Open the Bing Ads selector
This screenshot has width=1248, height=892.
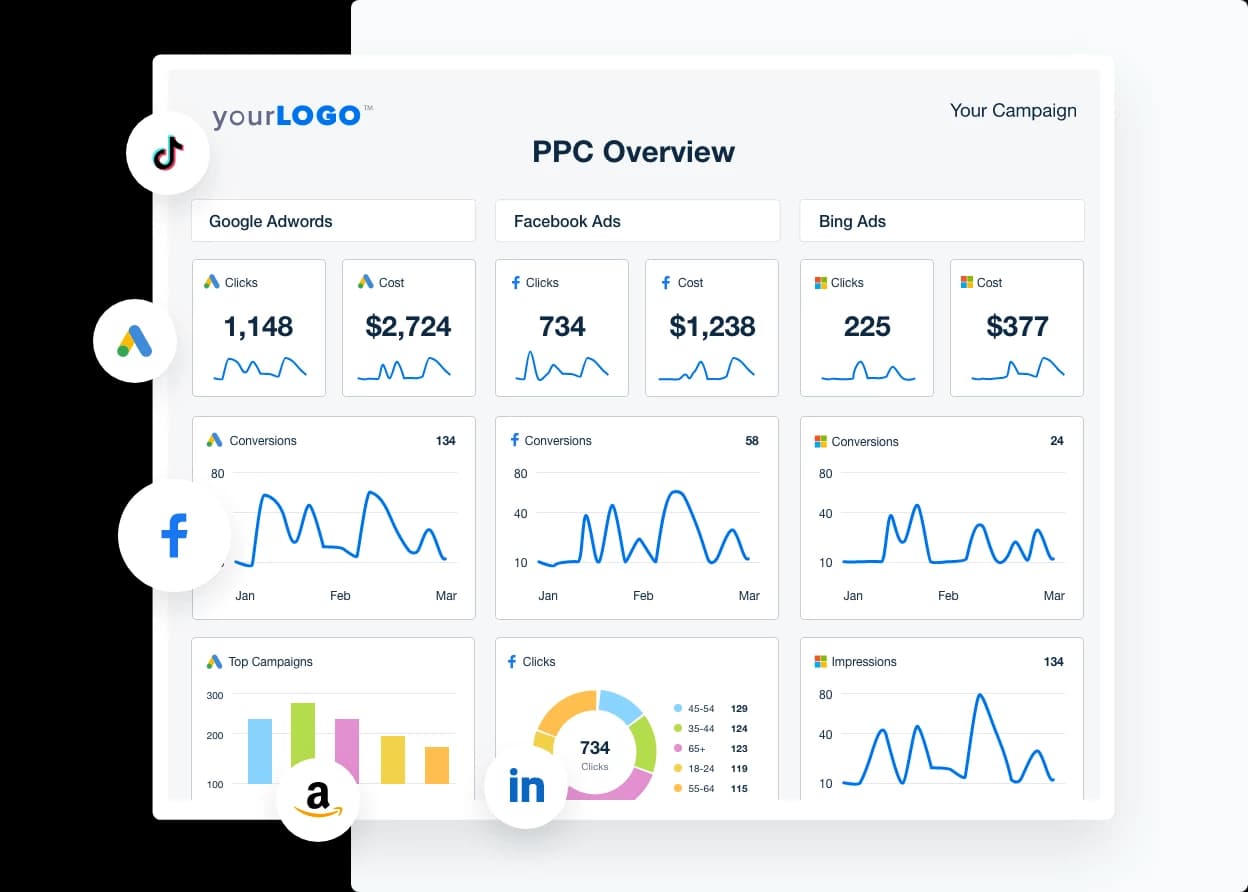(941, 220)
